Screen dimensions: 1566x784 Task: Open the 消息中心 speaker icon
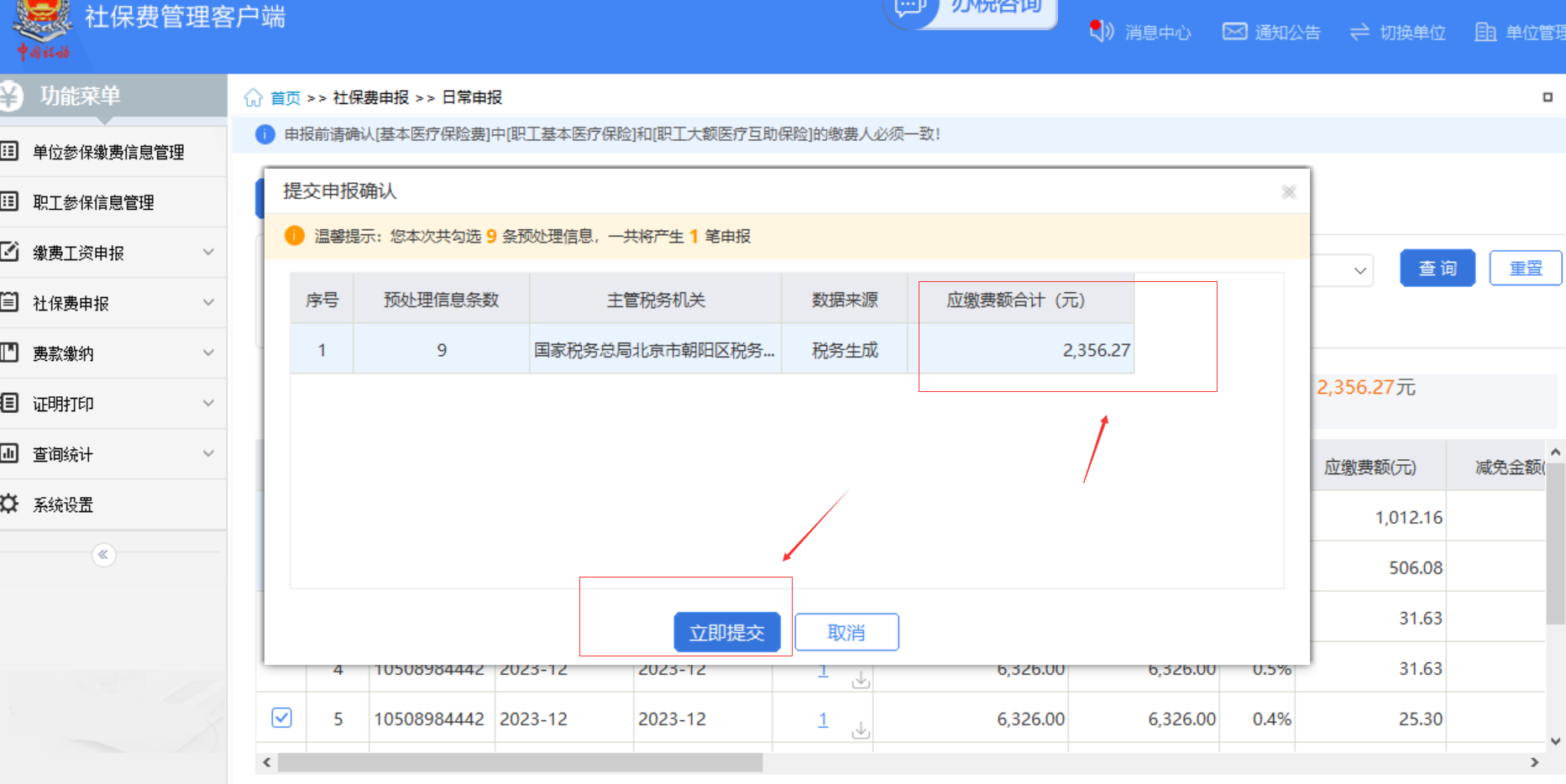click(1101, 31)
